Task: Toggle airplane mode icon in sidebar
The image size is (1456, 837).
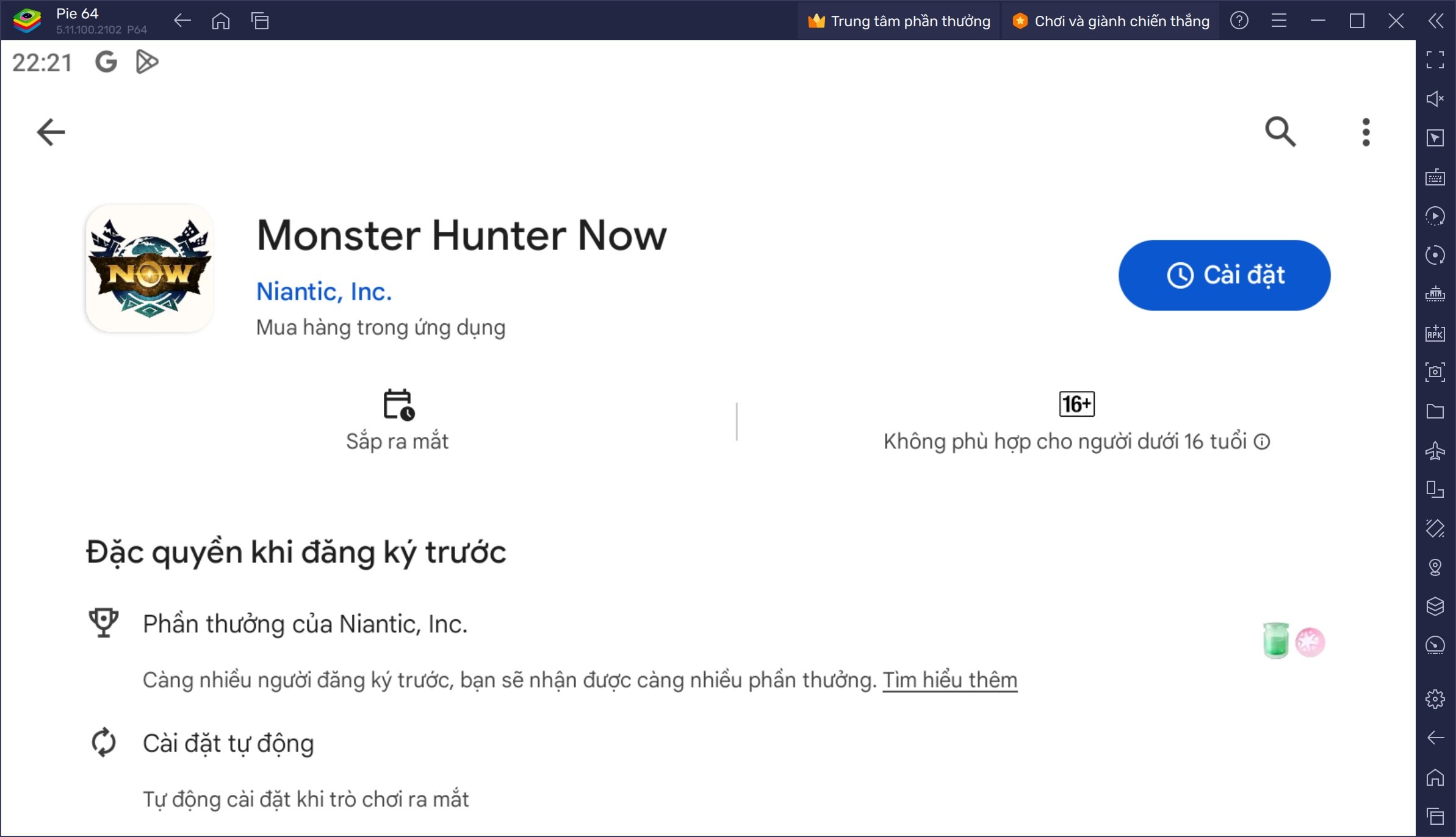Action: (x=1435, y=450)
